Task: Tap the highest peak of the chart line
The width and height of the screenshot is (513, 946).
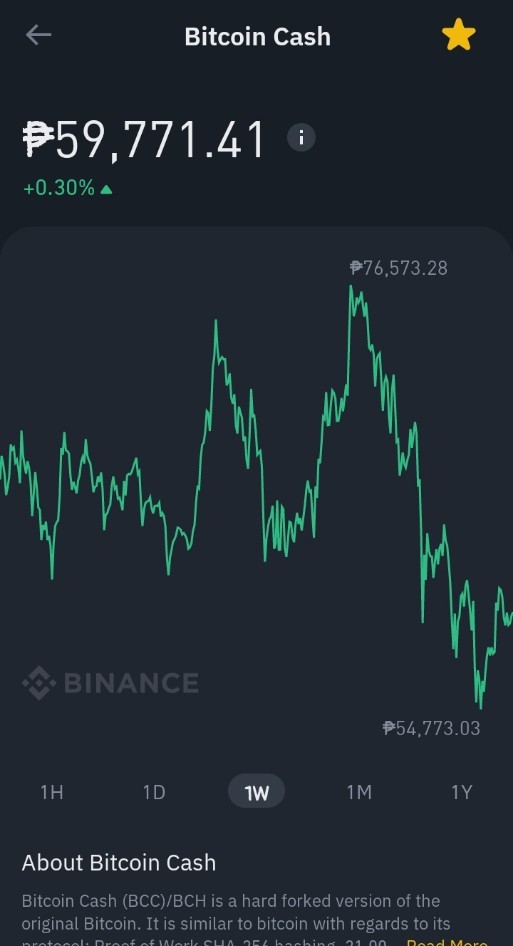Action: [x=351, y=288]
